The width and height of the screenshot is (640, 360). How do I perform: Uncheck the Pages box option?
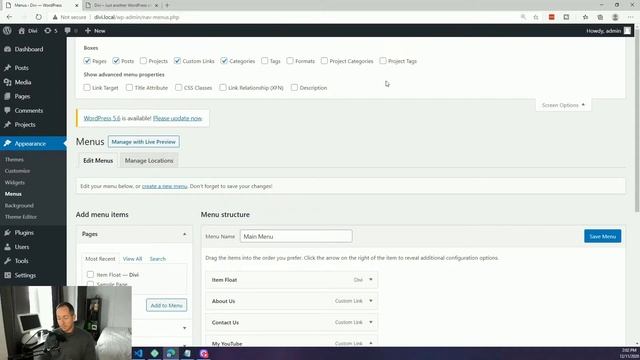[x=87, y=61]
